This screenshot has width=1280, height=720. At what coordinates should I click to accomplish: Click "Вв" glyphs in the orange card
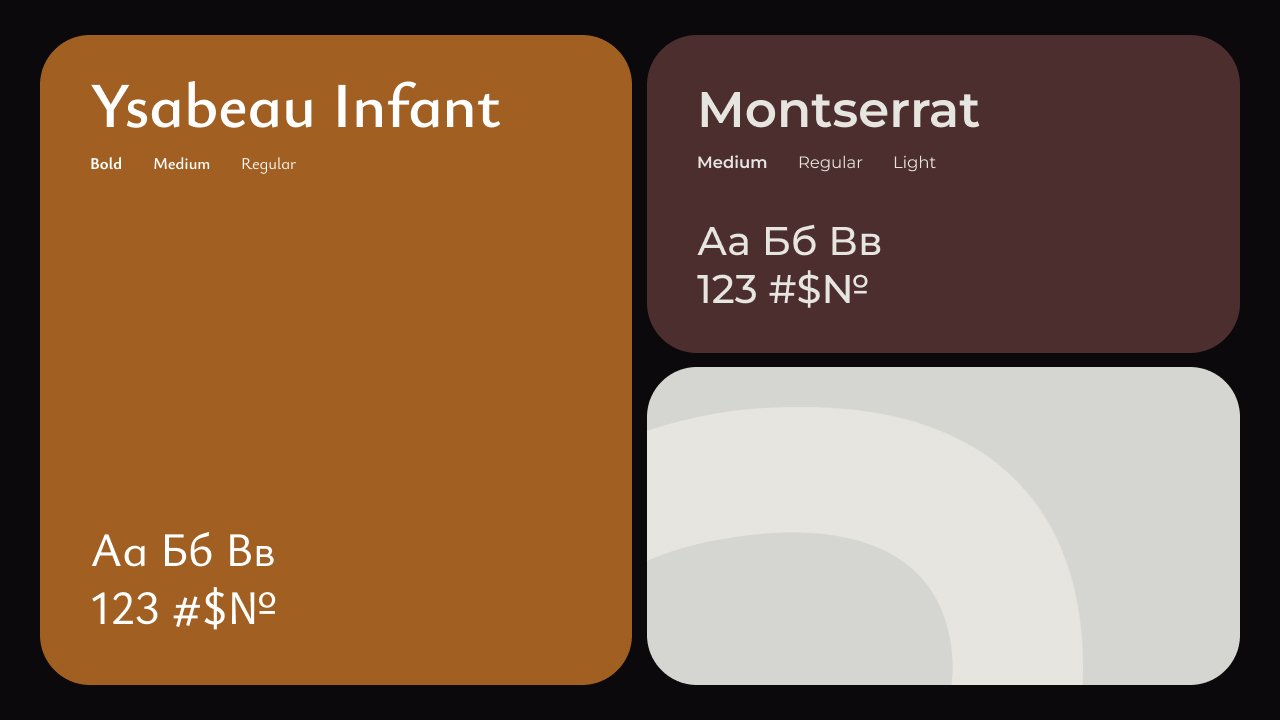(x=251, y=552)
